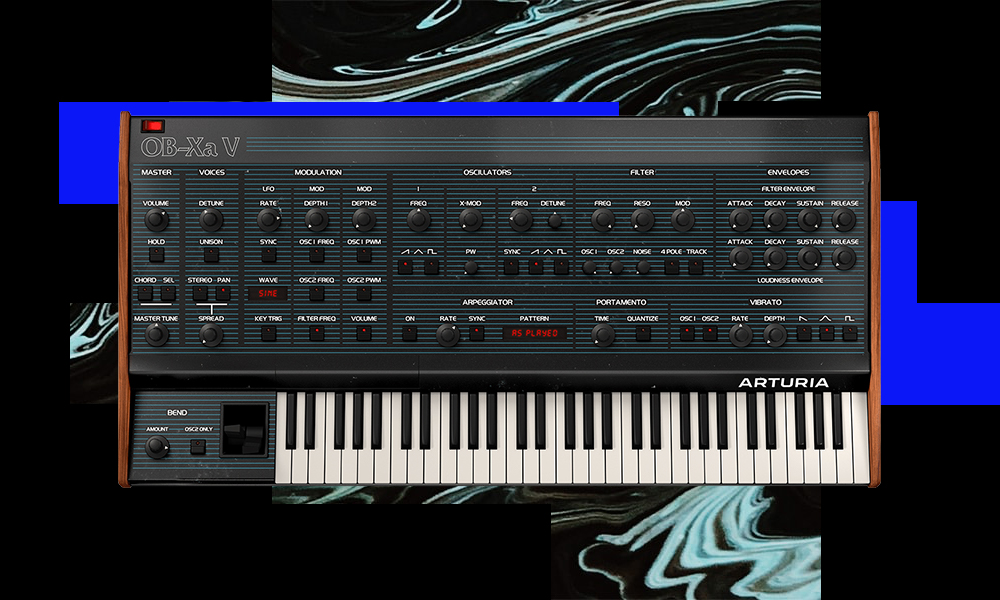
Task: Toggle the Hold button
Action: coord(156,255)
